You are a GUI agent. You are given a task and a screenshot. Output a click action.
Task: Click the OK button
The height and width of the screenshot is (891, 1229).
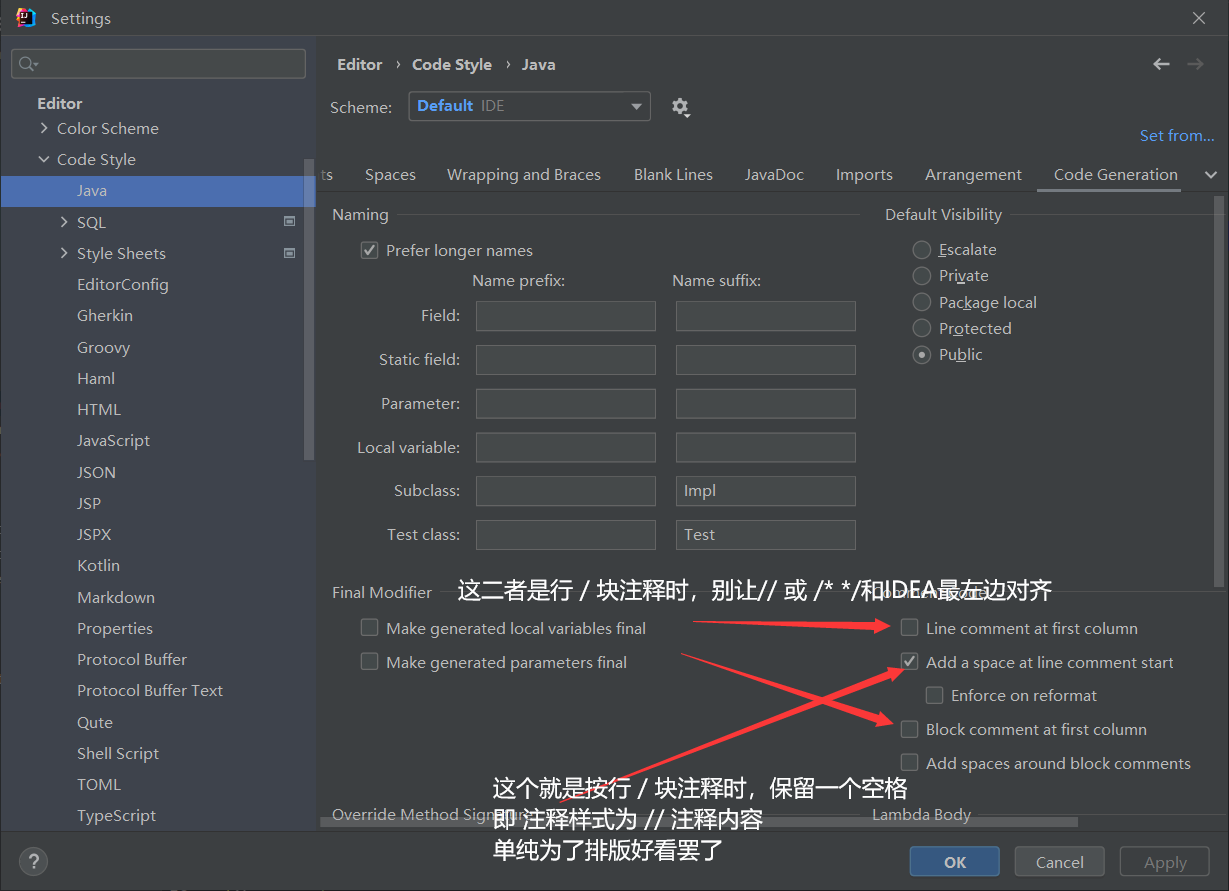(x=955, y=862)
